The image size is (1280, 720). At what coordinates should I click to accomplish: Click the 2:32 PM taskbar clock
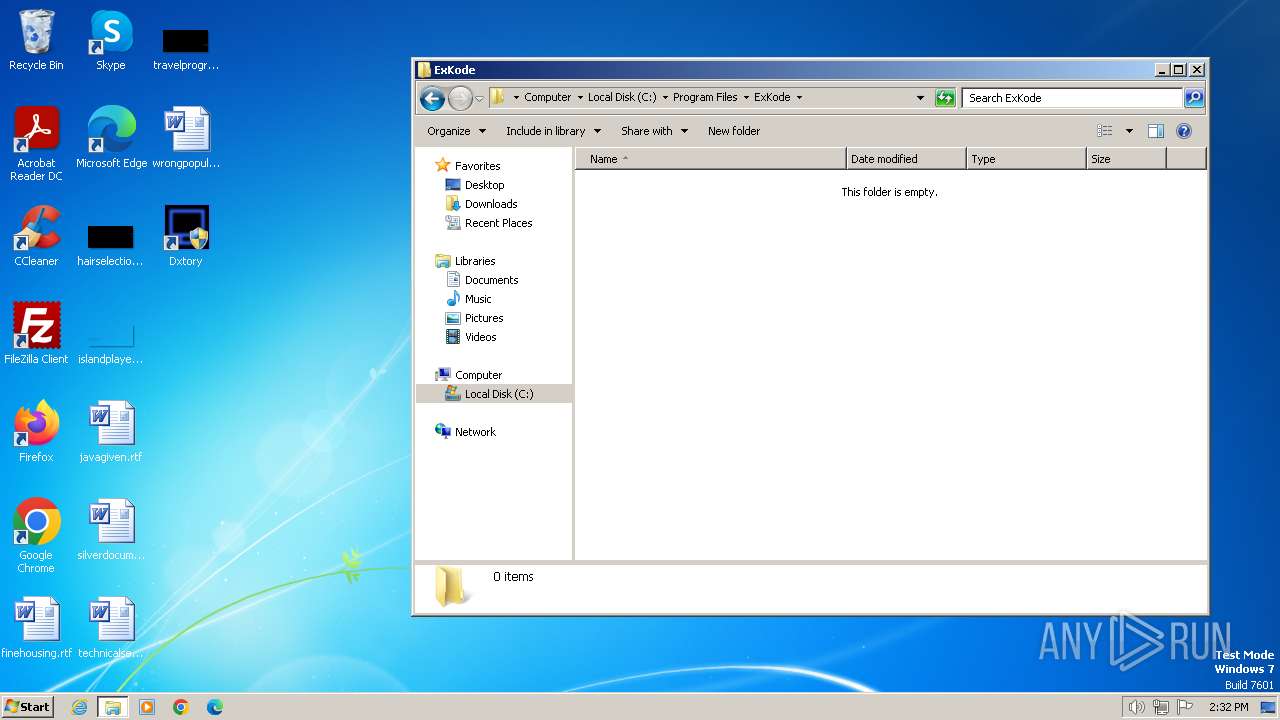(x=1228, y=707)
